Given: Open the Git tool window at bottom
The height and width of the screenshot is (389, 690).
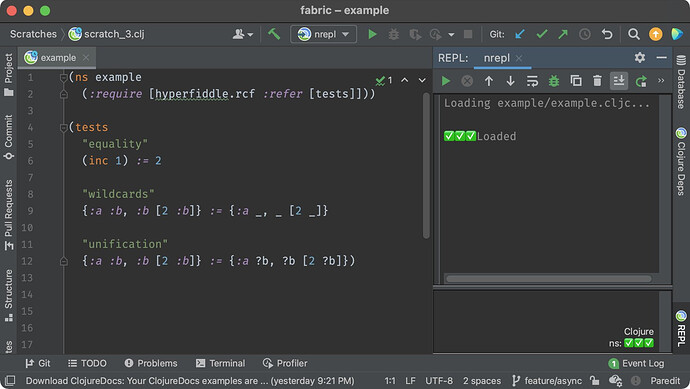Looking at the screenshot, I should [x=38, y=363].
